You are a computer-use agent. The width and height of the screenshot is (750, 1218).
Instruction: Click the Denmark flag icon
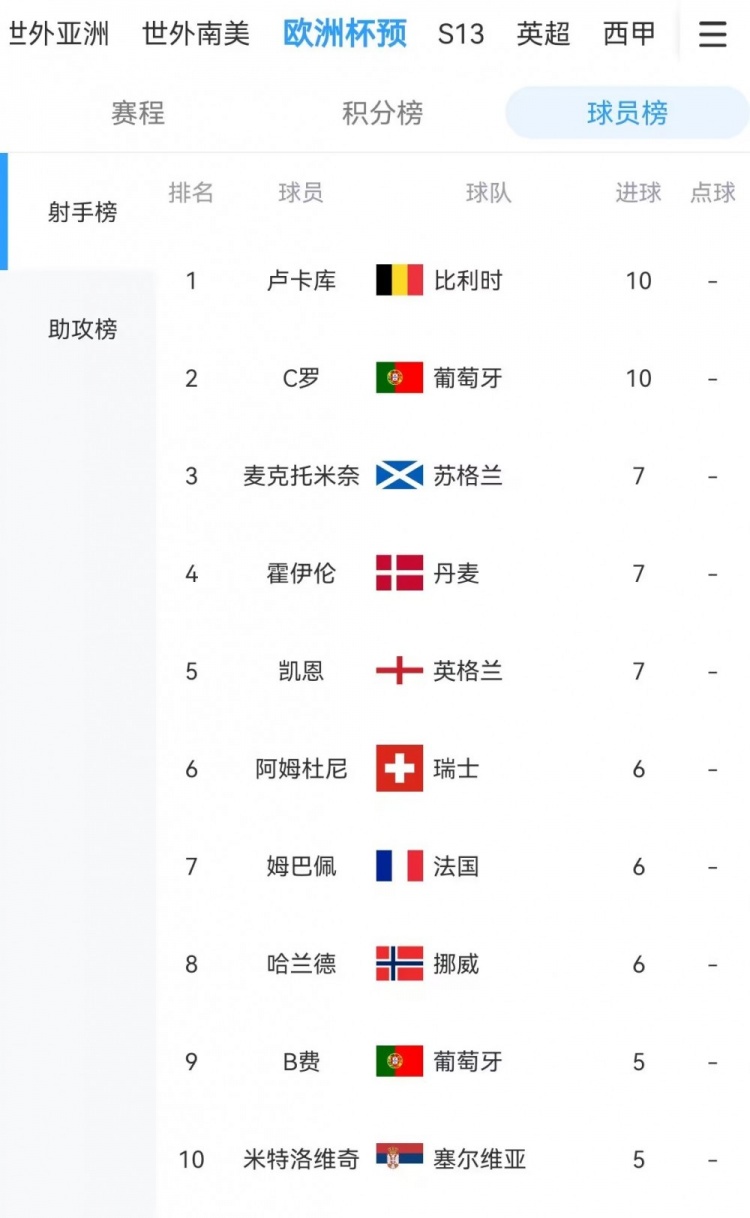tap(399, 573)
